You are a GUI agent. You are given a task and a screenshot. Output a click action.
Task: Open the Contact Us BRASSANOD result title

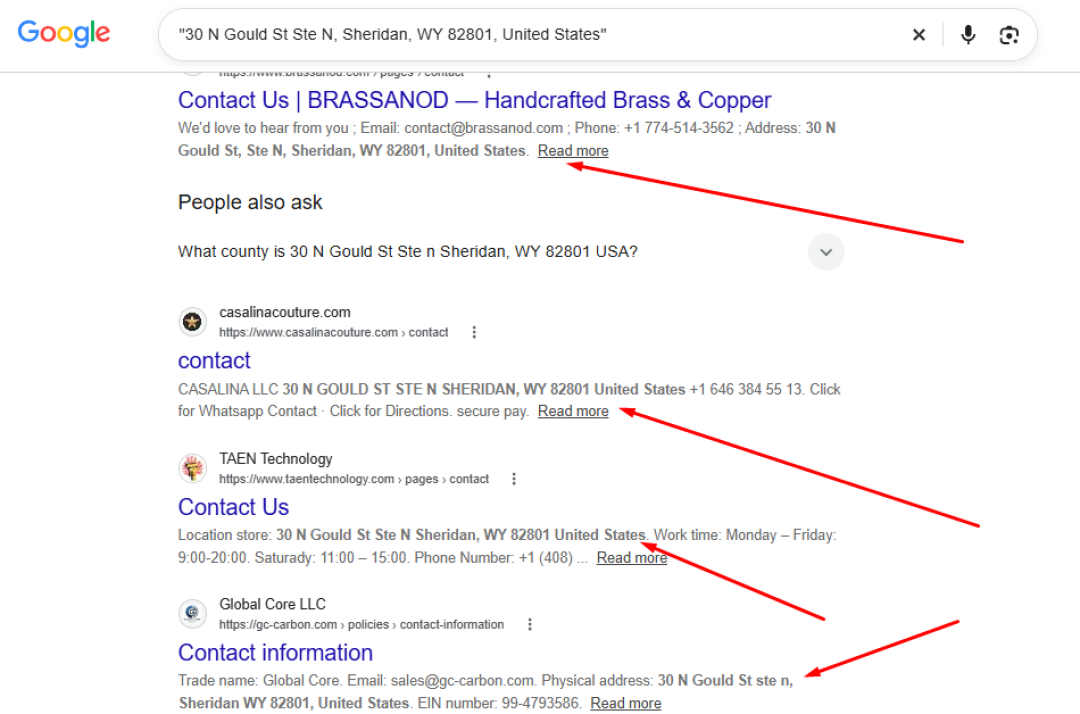(475, 101)
